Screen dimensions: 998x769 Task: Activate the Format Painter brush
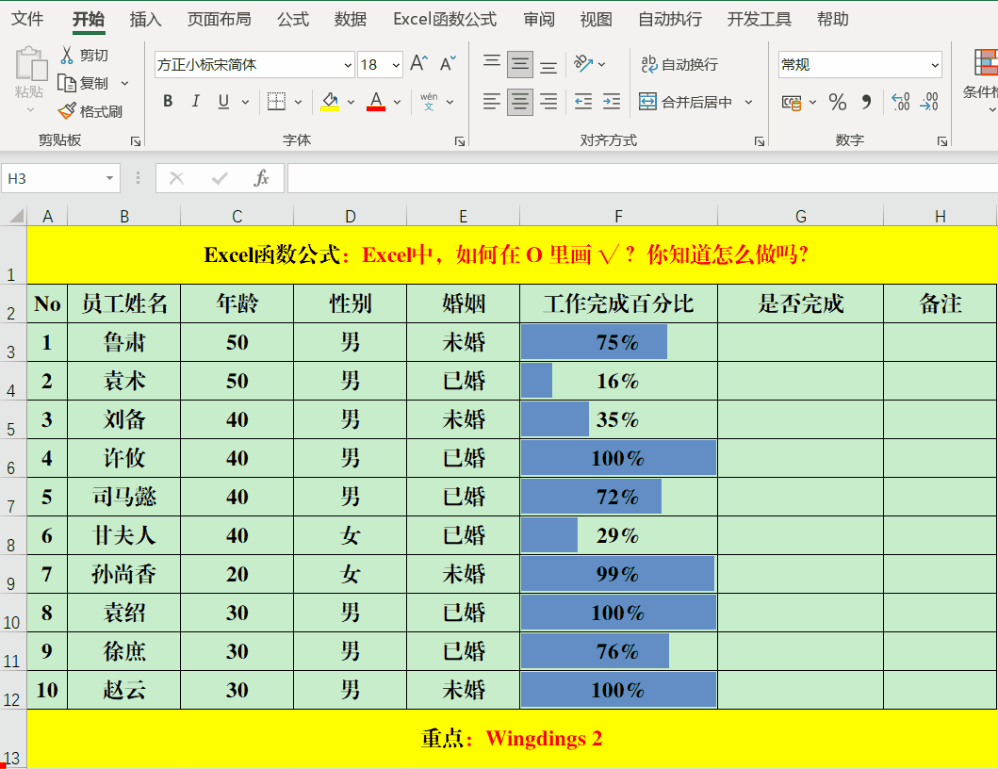(67, 111)
